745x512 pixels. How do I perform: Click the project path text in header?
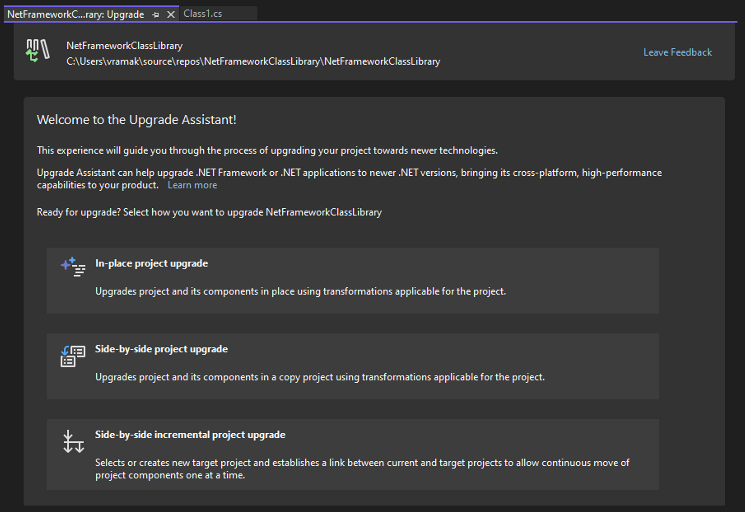(x=253, y=62)
